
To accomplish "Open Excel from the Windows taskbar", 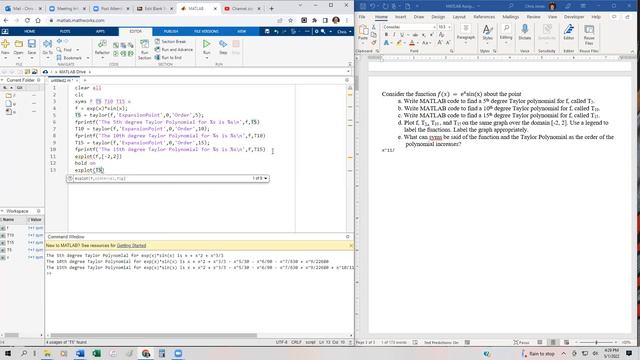I will click(x=97, y=353).
